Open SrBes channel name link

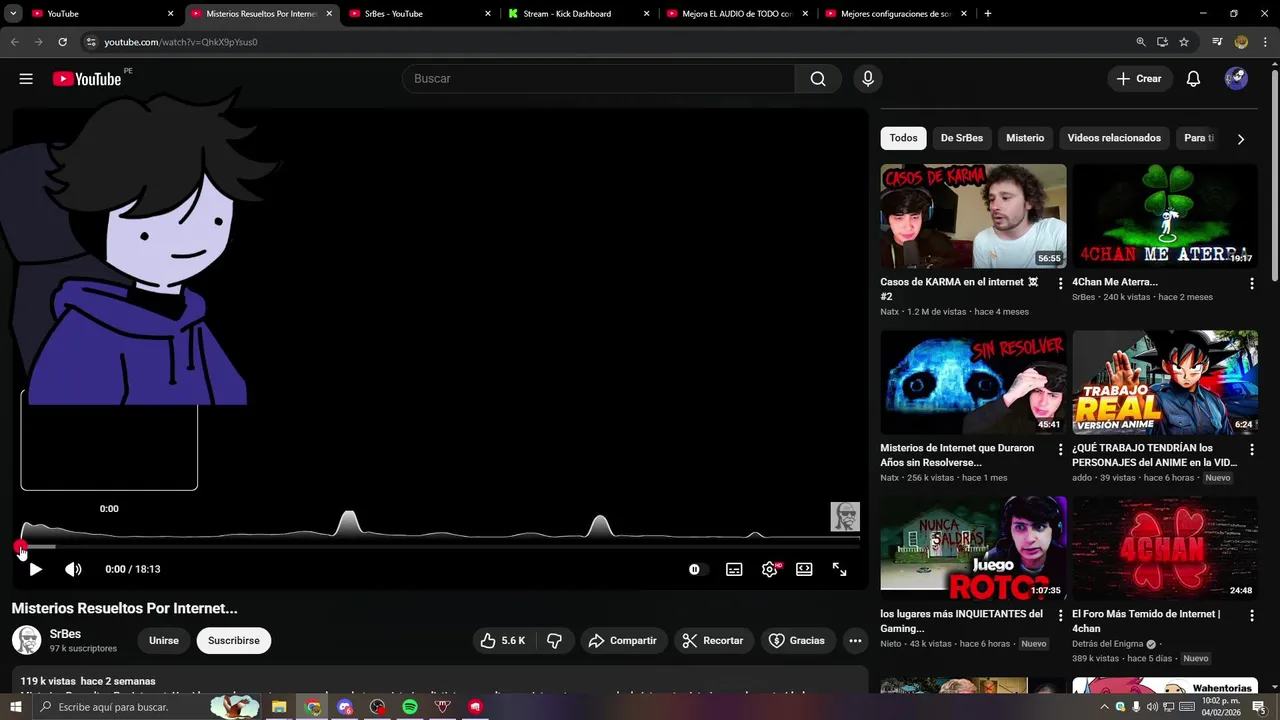click(65, 634)
